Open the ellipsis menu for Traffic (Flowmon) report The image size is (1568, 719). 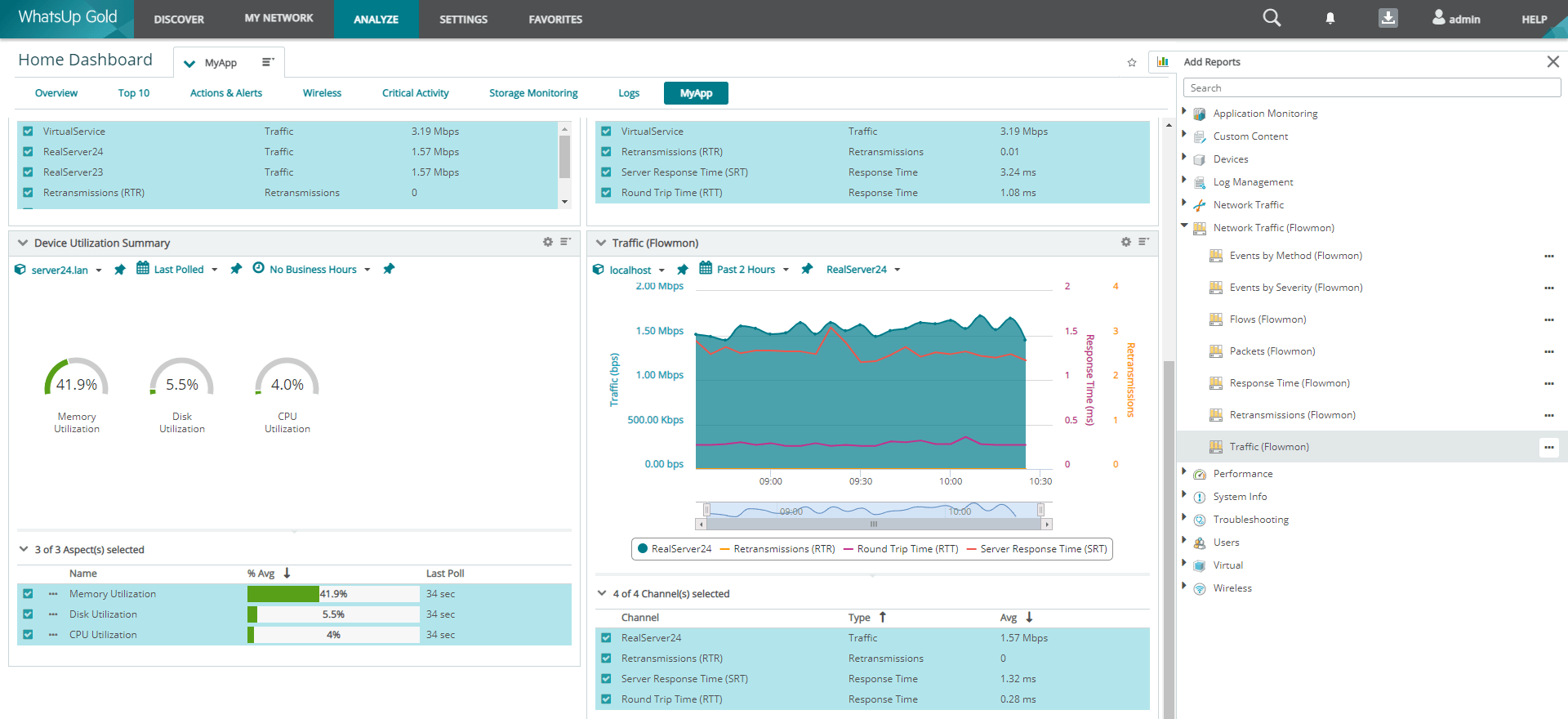pos(1548,447)
